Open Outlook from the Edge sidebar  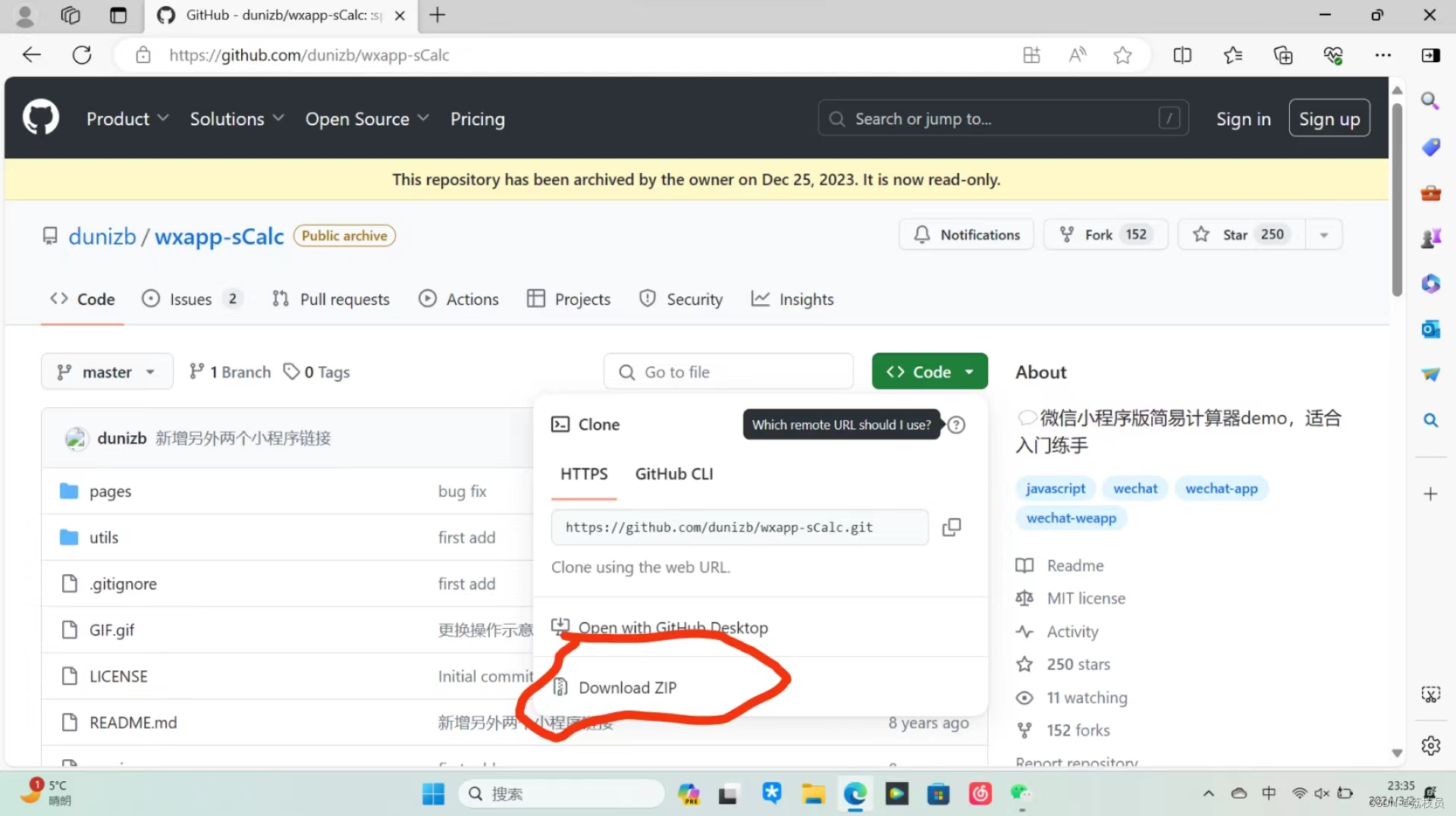pos(1431,329)
